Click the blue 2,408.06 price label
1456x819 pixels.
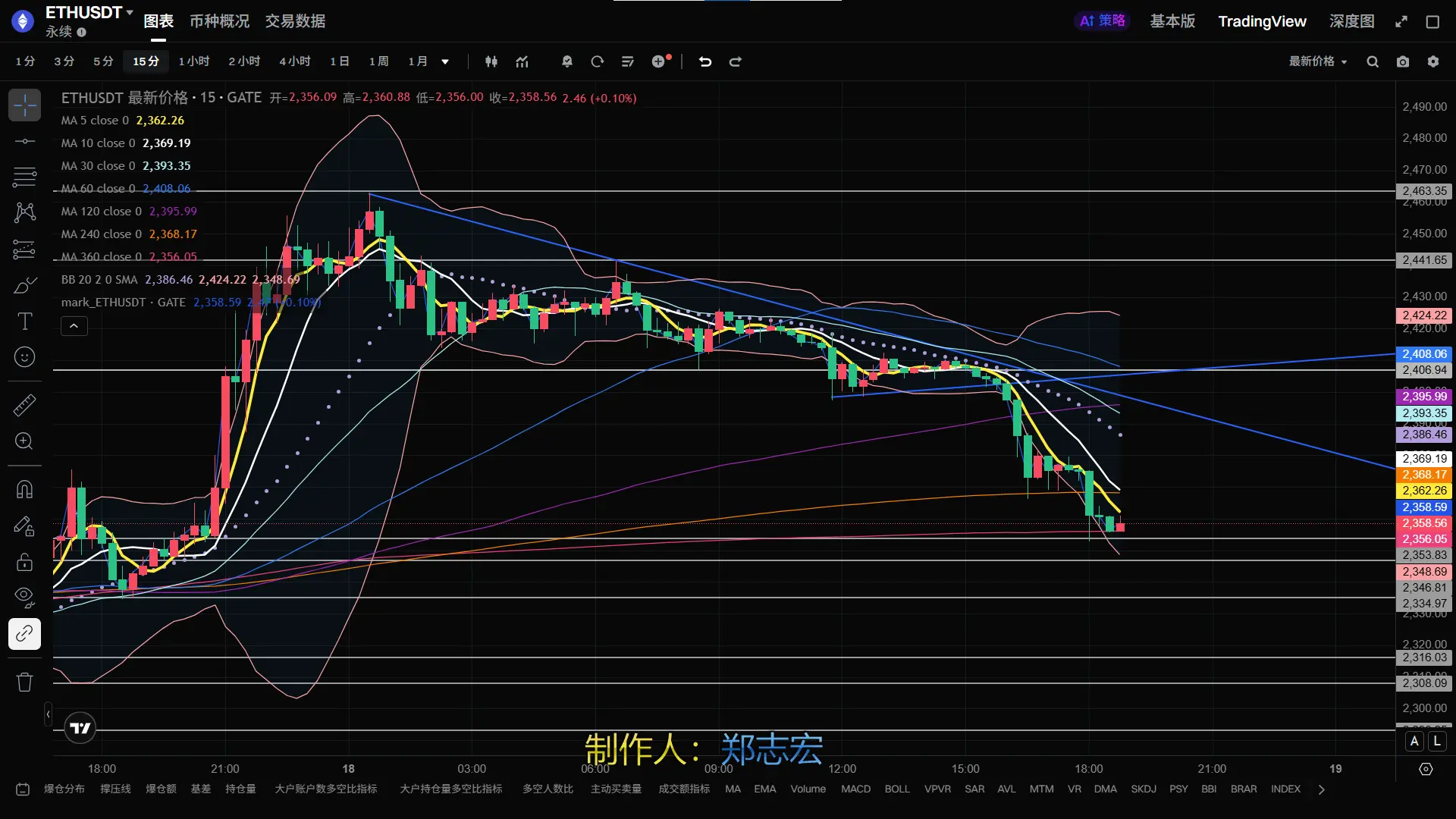[1424, 354]
